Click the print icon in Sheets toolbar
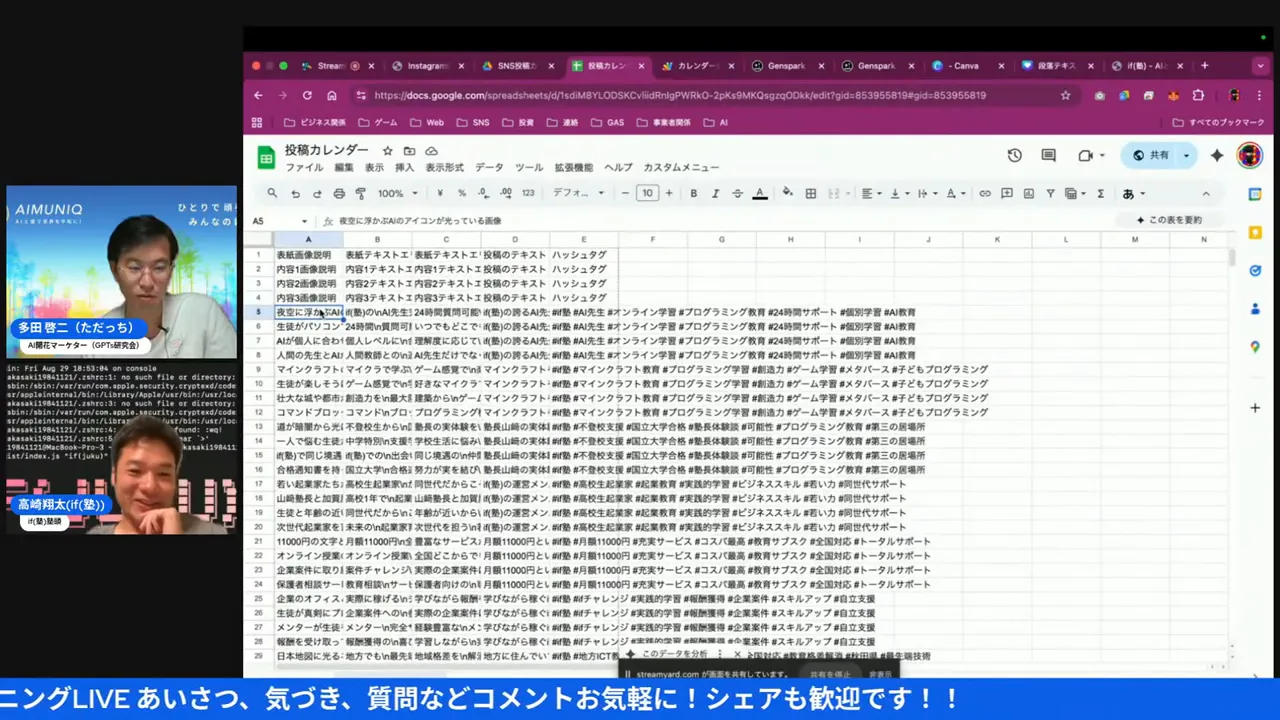The height and width of the screenshot is (720, 1280). (339, 194)
